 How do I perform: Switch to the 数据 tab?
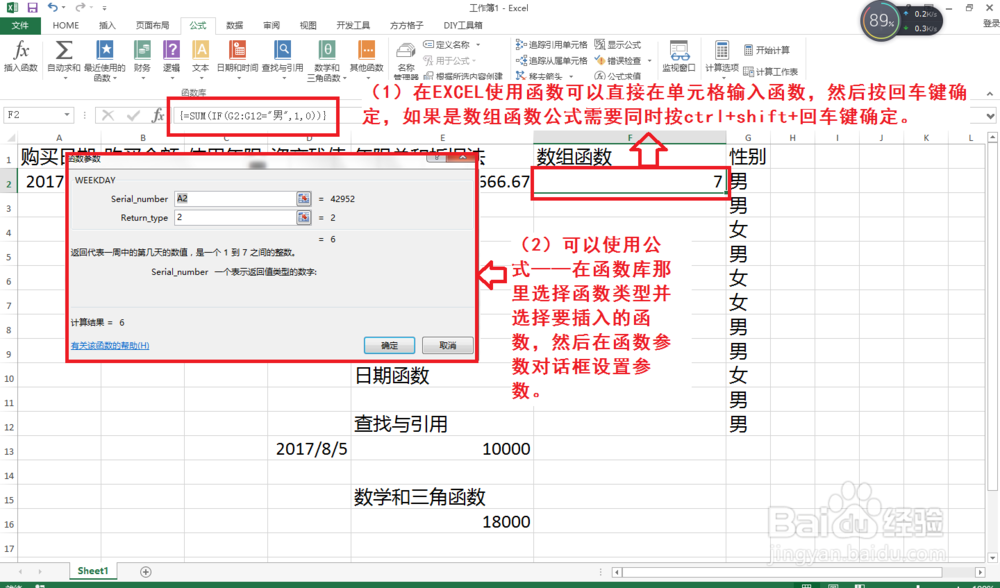click(235, 26)
